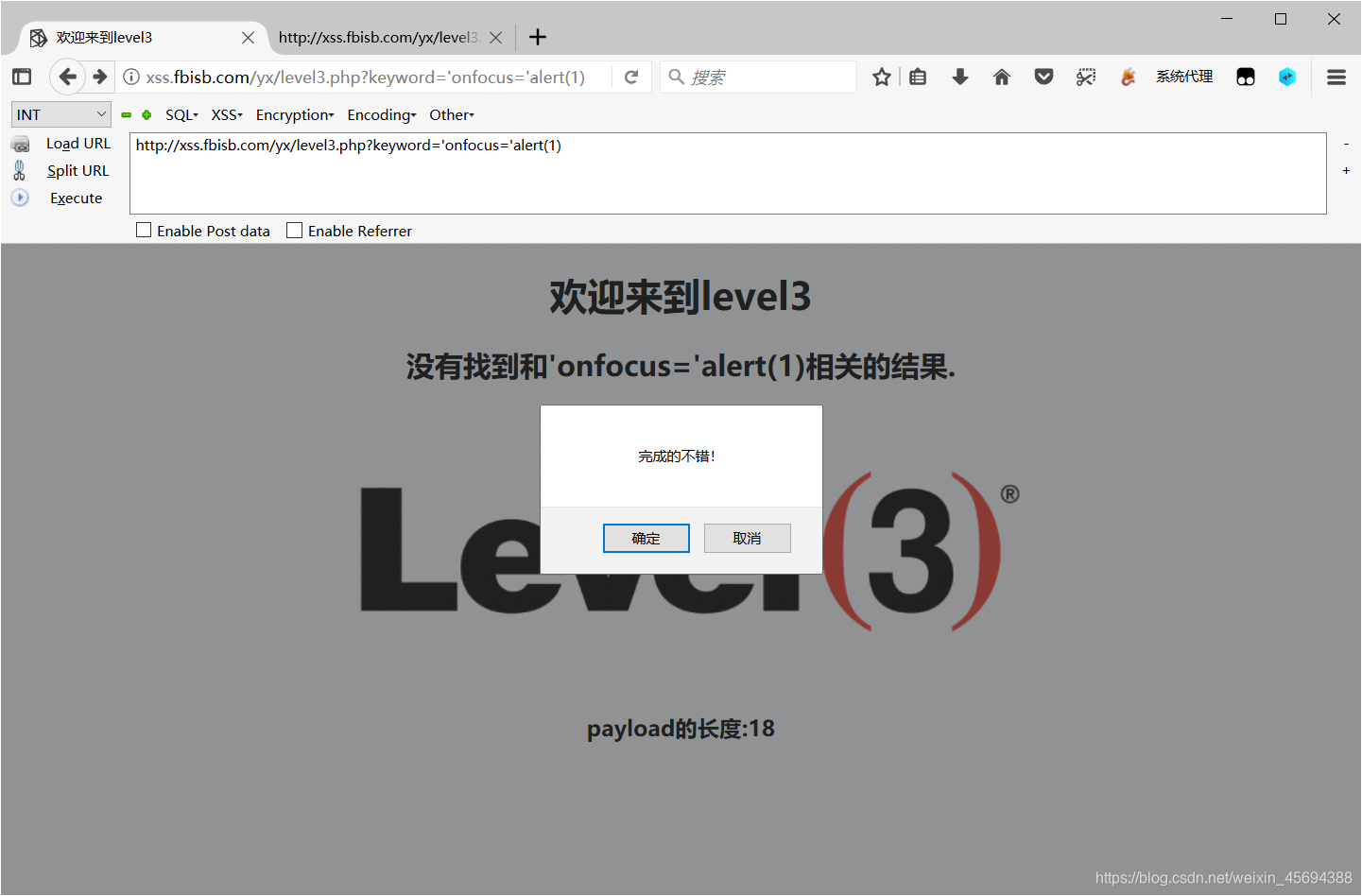Viewport: 1362px width, 896px height.
Task: Click the Execute play icon
Action: click(x=20, y=198)
